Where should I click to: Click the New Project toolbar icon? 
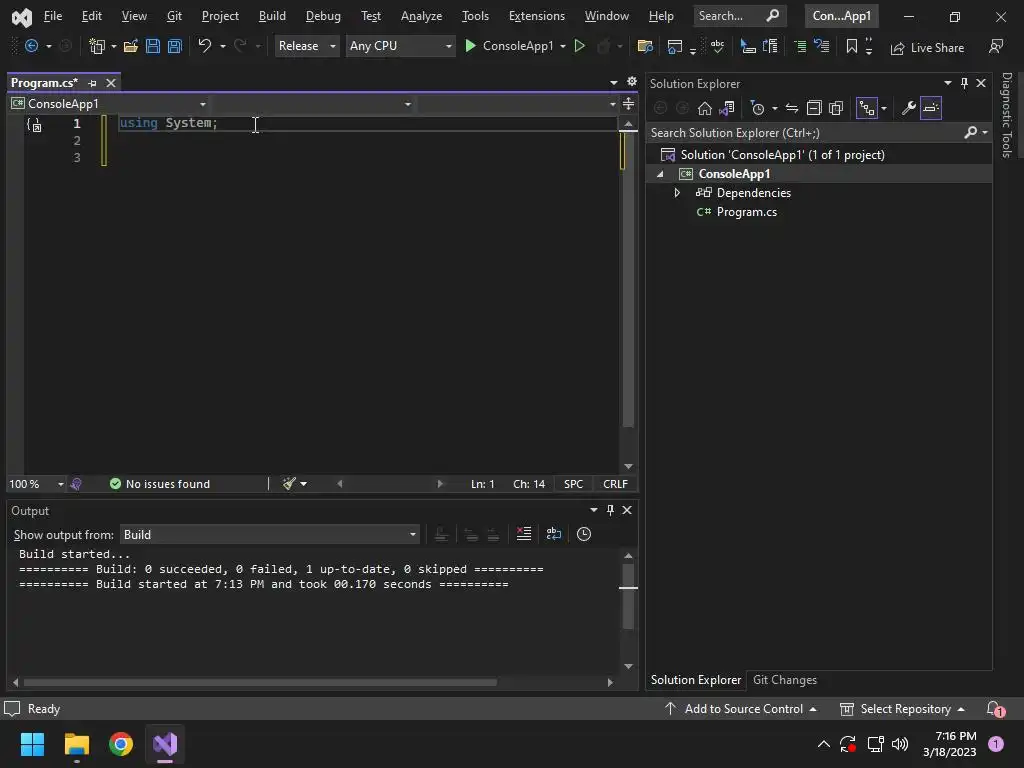tap(97, 46)
